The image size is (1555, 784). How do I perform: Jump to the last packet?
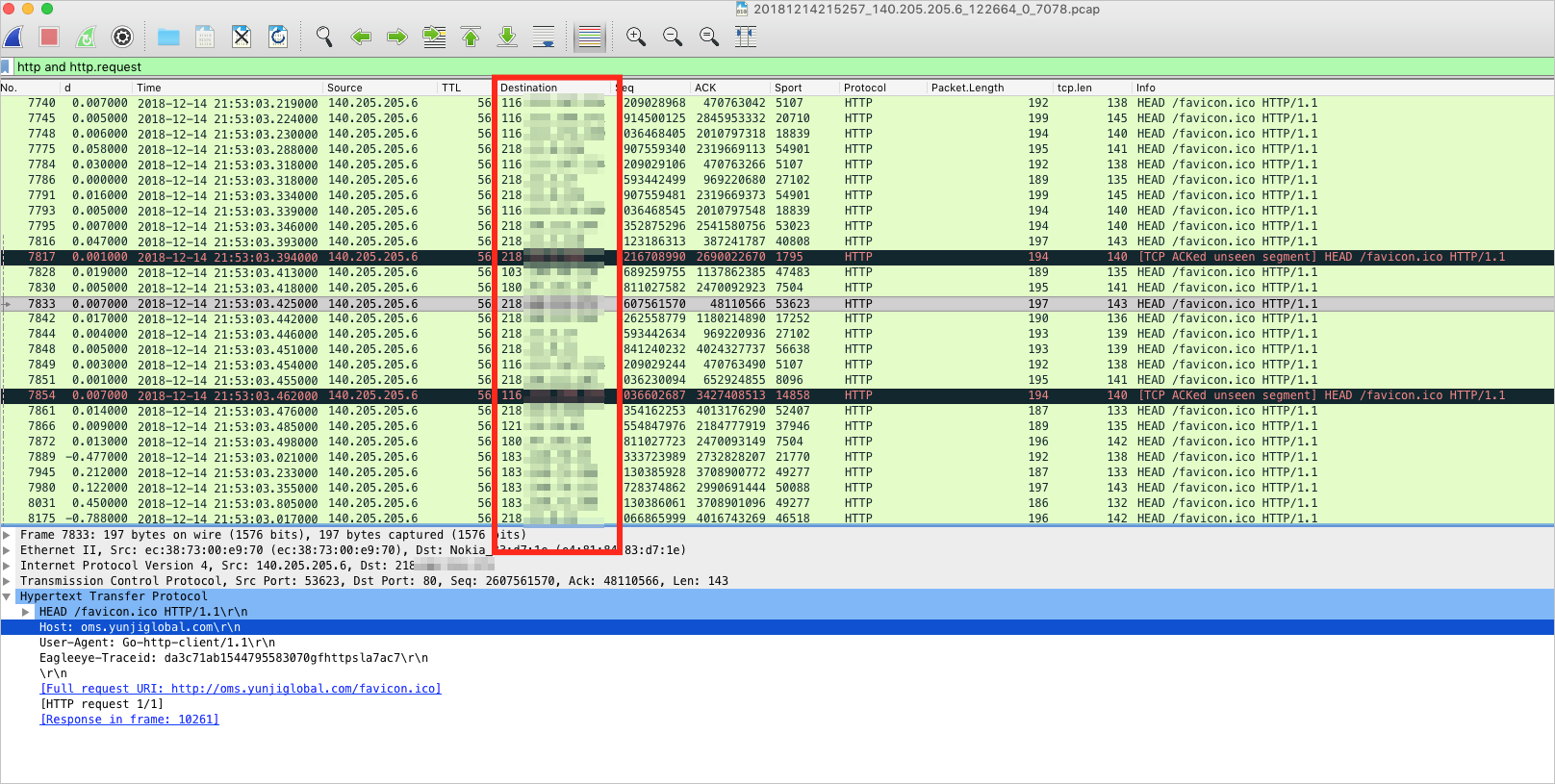(x=507, y=38)
